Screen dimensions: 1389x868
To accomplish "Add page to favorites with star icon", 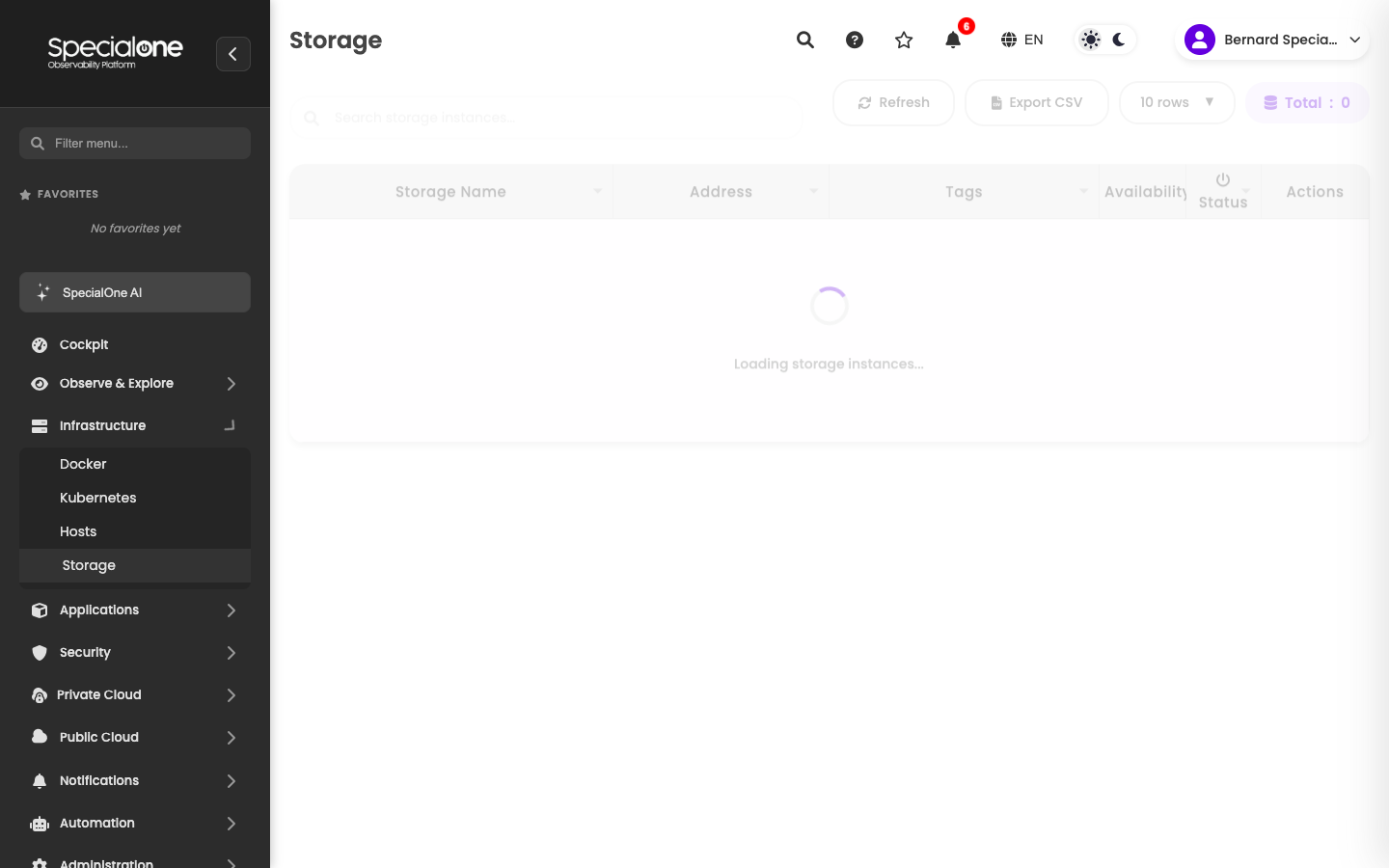I will point(904,40).
